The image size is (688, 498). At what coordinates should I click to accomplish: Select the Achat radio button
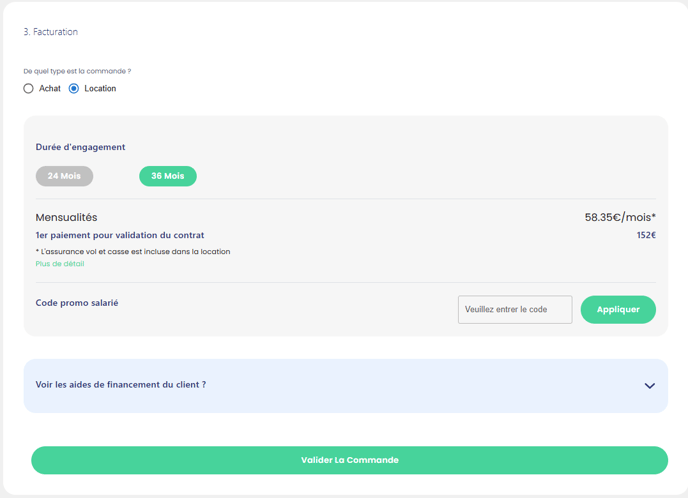point(29,89)
